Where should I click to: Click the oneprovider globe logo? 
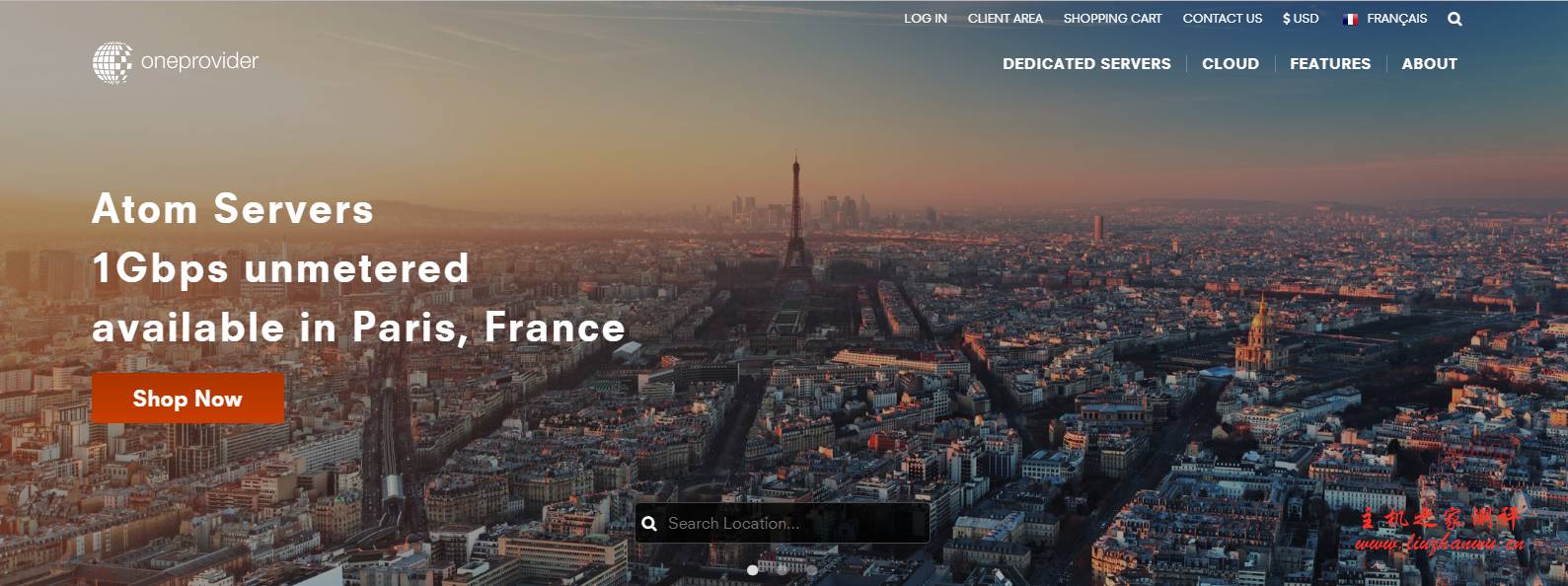pos(112,62)
